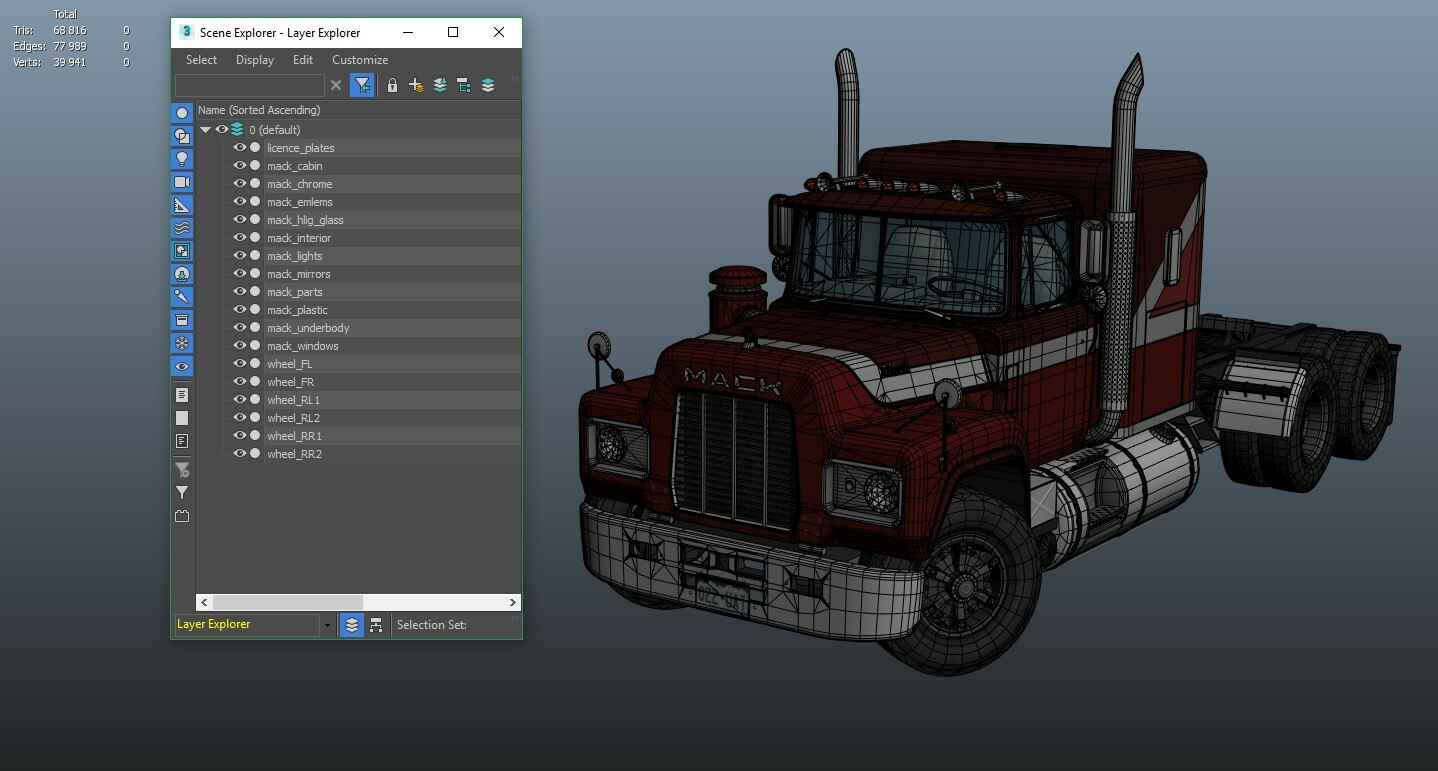Toggle the Display Space Warps wave icon
Screen dimensions: 1438x771
click(x=182, y=228)
